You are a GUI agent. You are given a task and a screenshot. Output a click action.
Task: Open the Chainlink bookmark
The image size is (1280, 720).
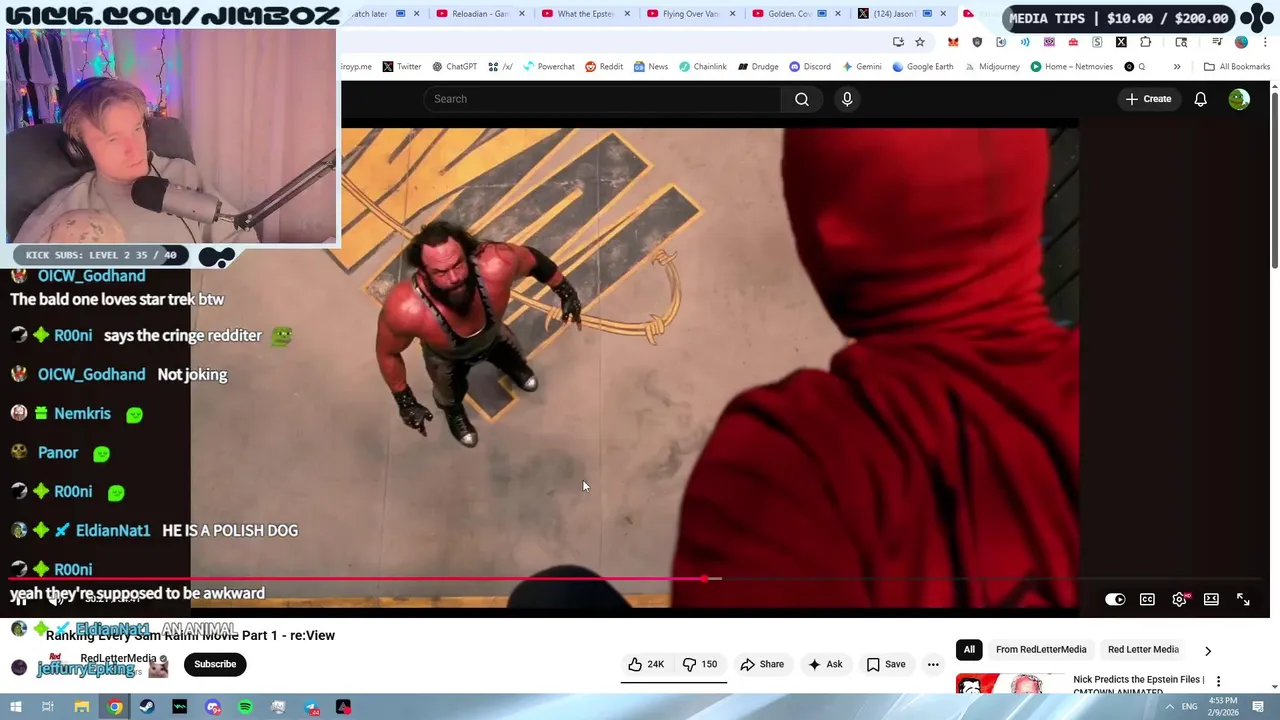click(703, 67)
